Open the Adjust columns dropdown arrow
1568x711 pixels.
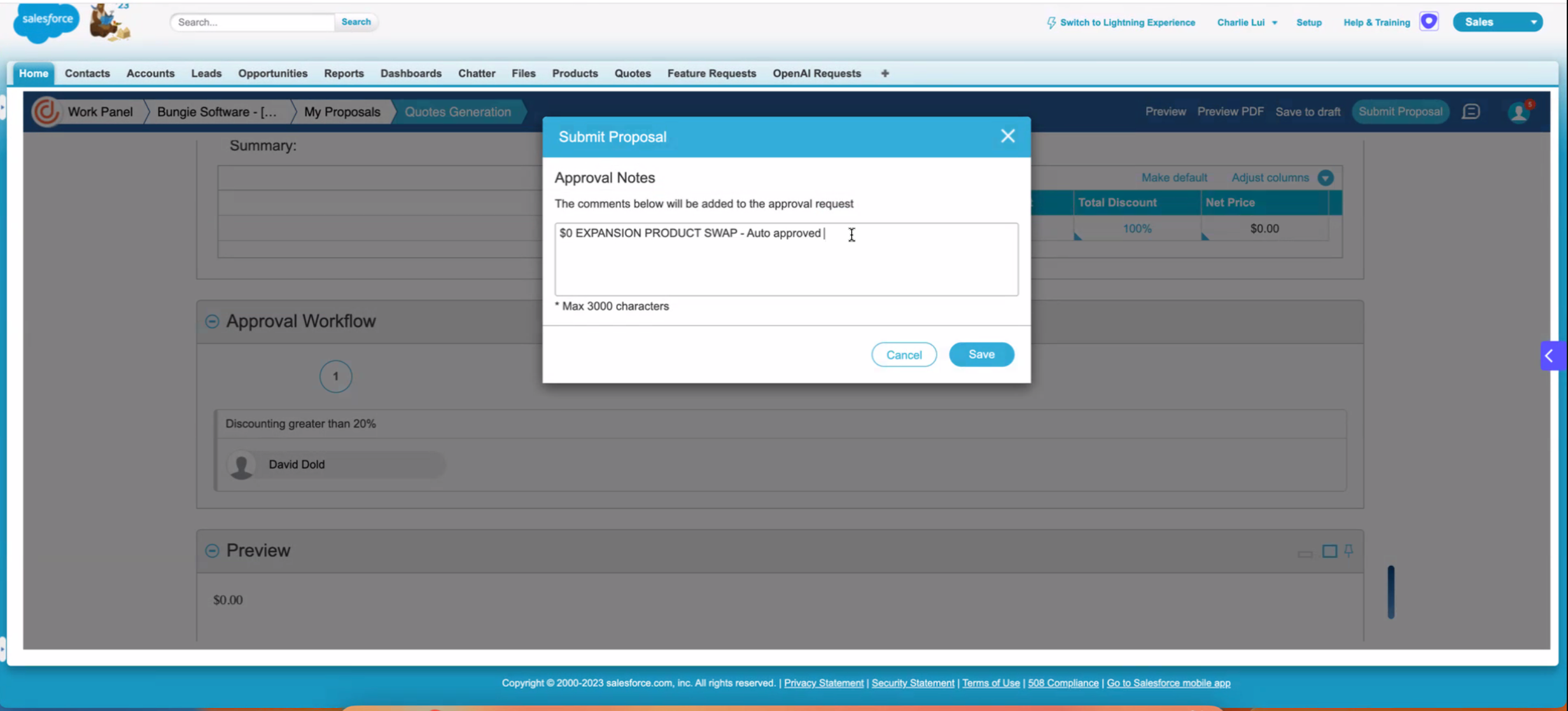tap(1326, 178)
